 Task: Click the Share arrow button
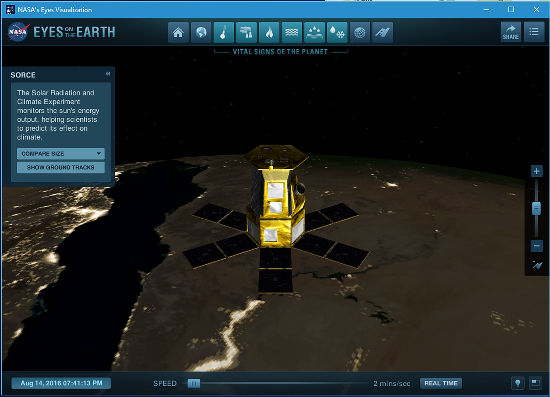click(x=511, y=32)
